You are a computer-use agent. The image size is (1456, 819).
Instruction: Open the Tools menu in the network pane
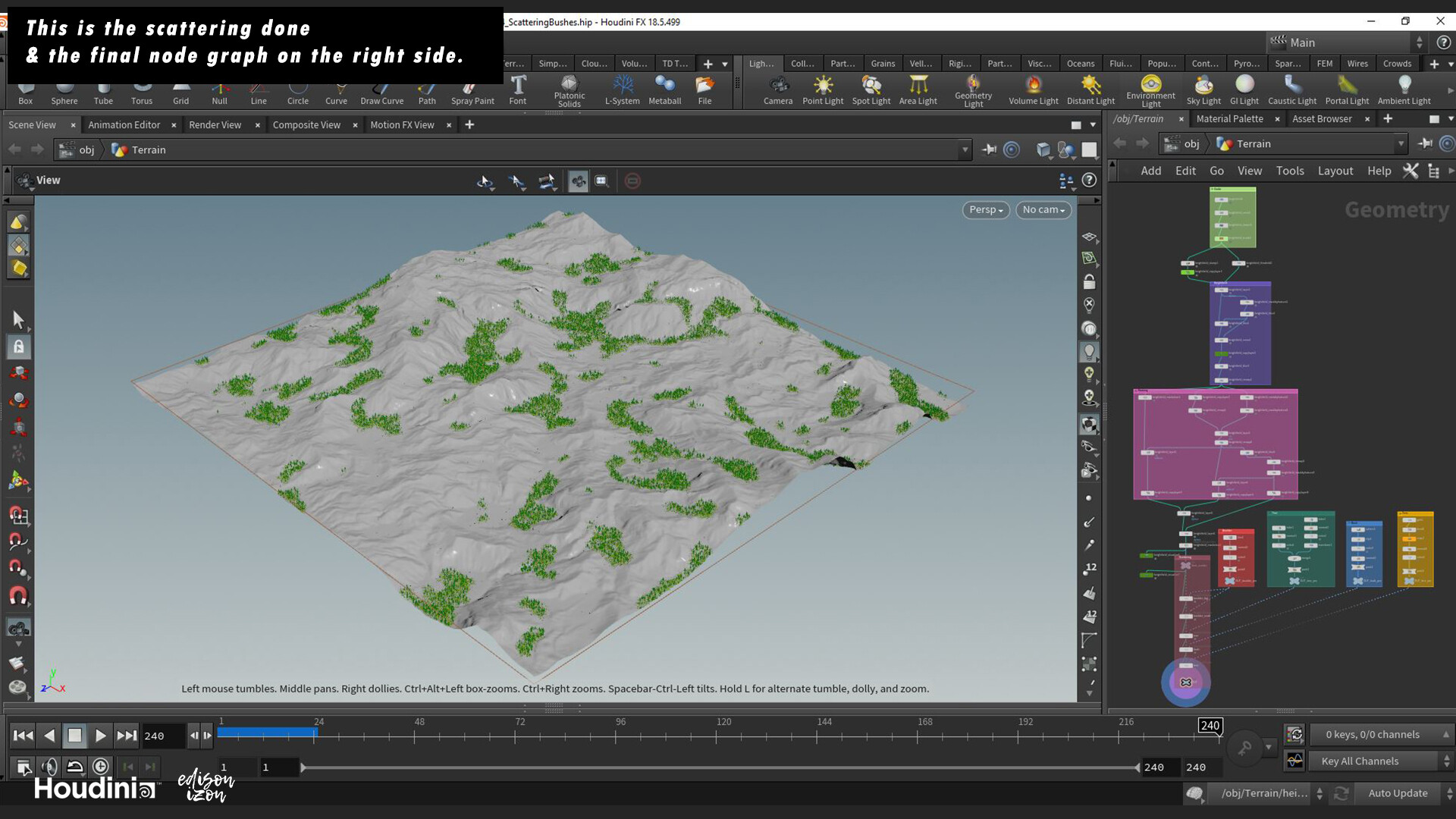[x=1290, y=171]
